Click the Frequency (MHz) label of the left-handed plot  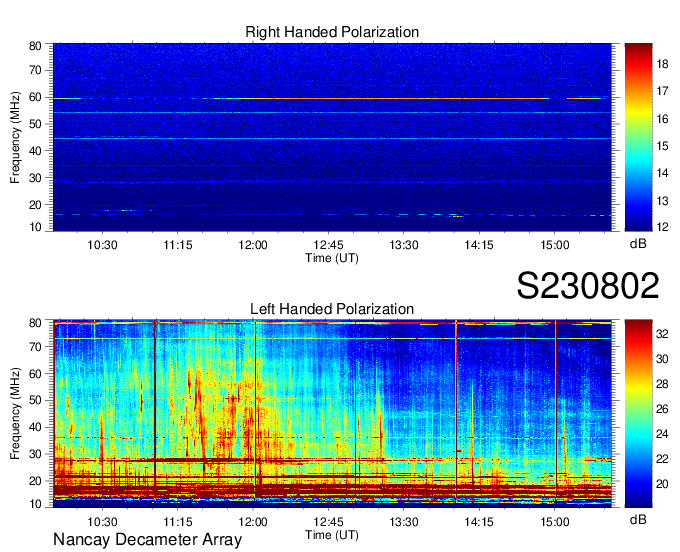coord(15,414)
